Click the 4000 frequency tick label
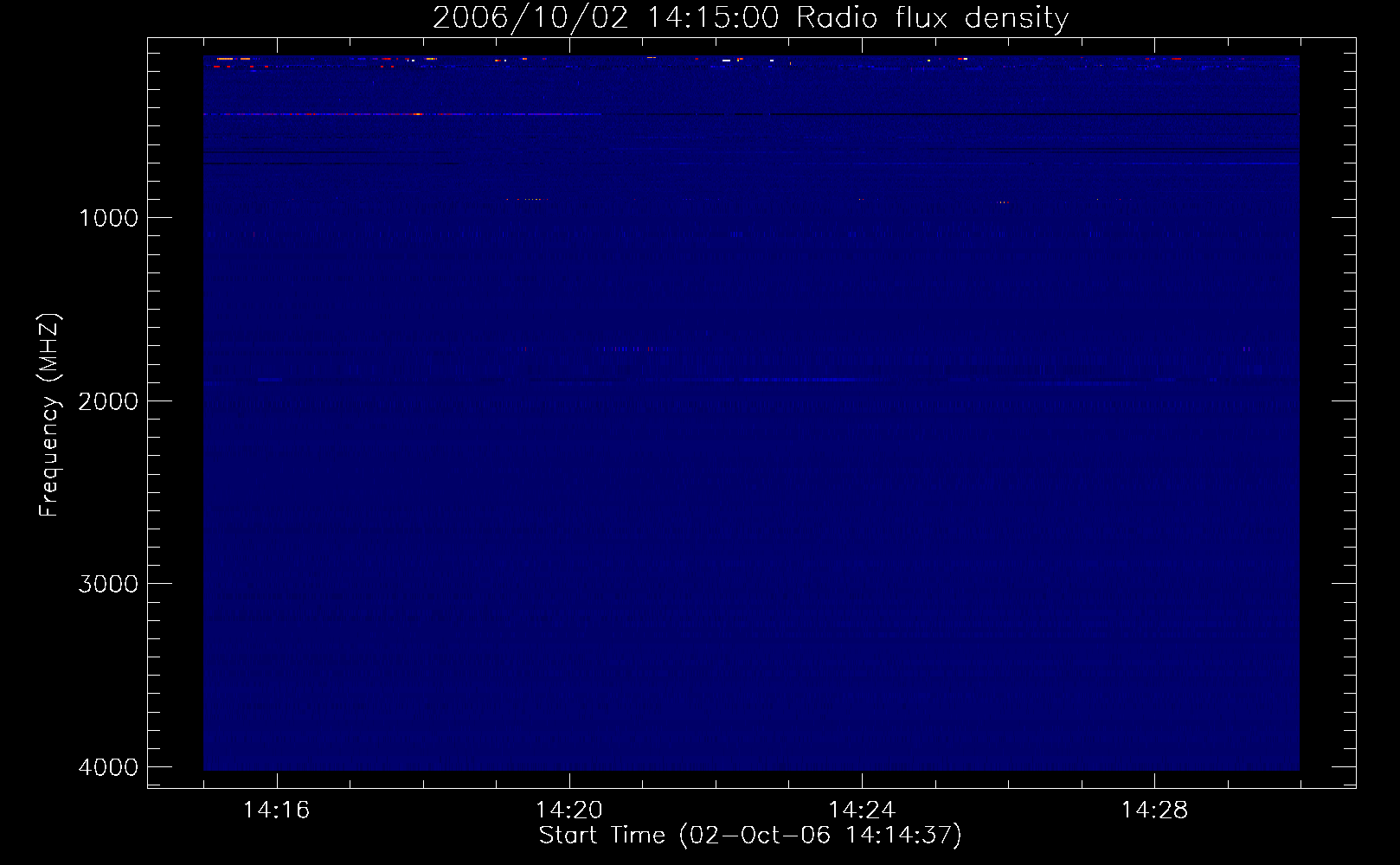The height and width of the screenshot is (865, 1400). point(108,767)
